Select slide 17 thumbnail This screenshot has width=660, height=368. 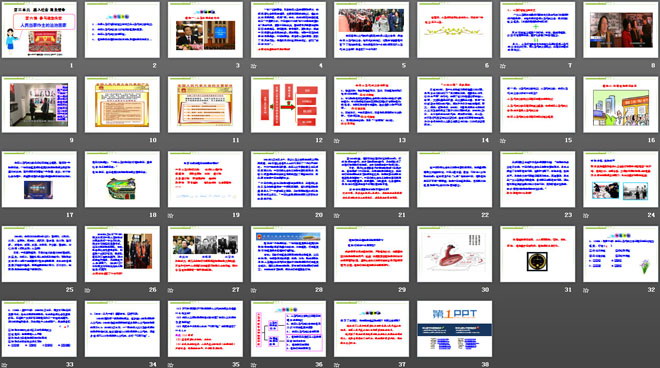pyautogui.click(x=39, y=179)
